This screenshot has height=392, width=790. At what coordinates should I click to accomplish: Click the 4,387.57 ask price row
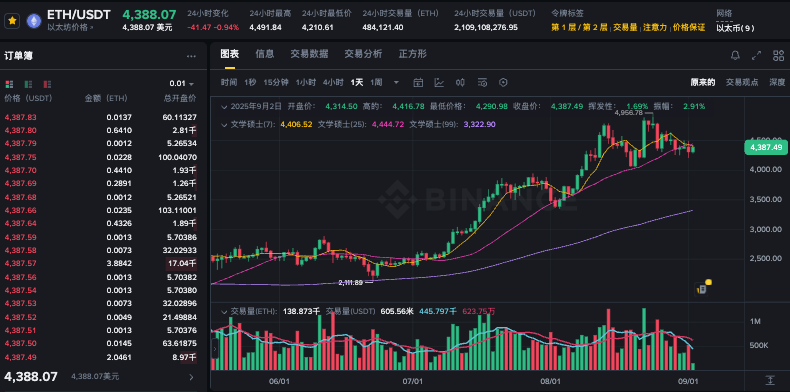click(x=100, y=263)
